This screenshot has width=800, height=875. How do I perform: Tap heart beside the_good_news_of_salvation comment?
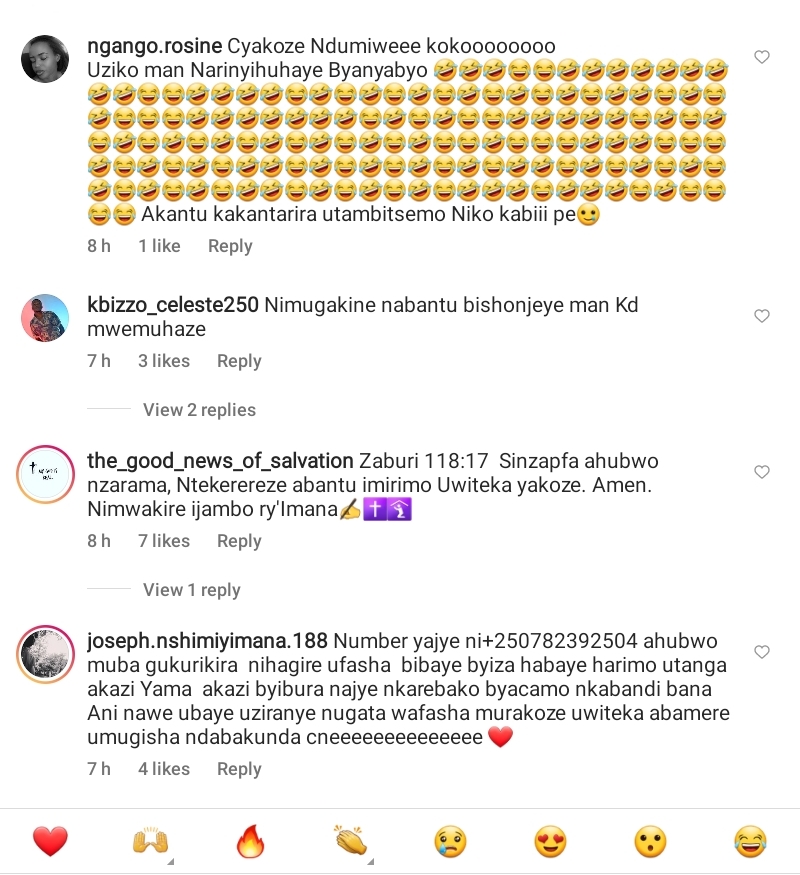pos(762,472)
